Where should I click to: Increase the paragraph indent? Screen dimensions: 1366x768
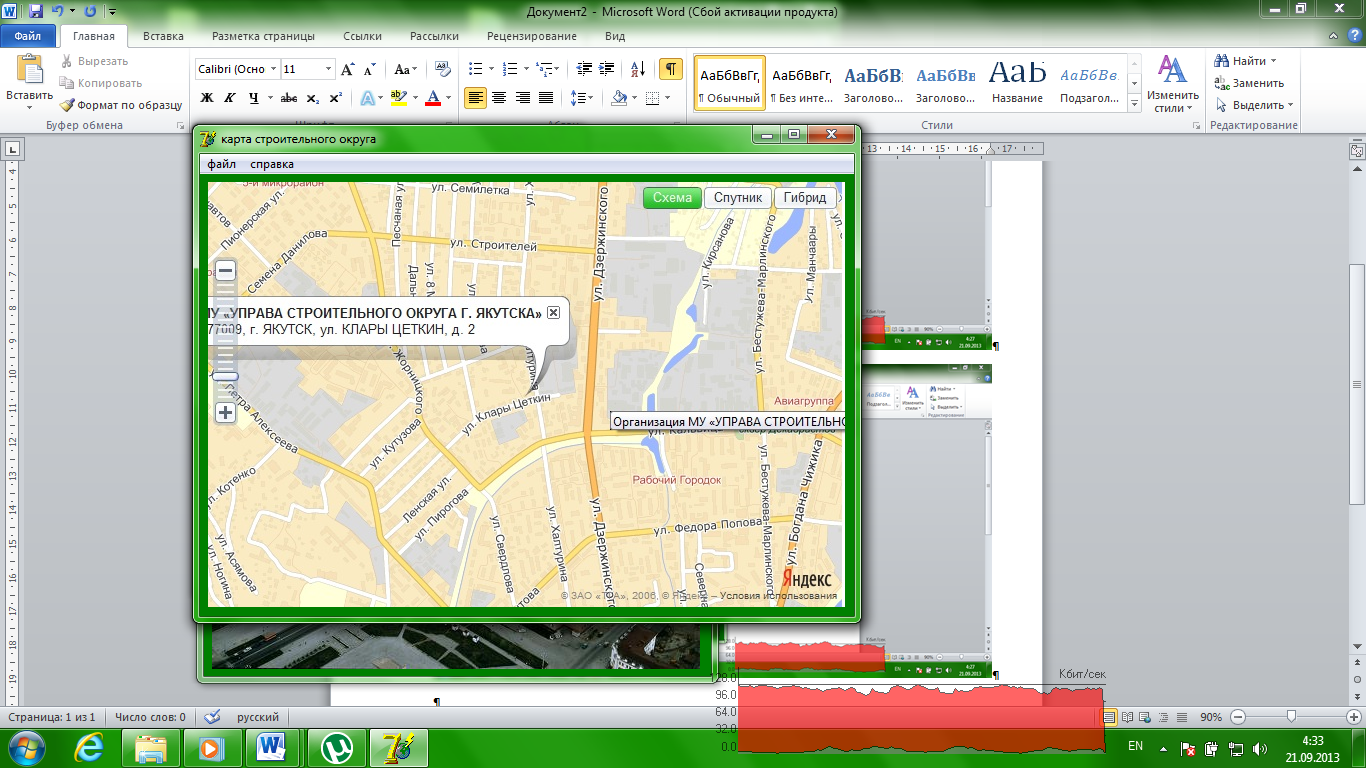click(608, 69)
